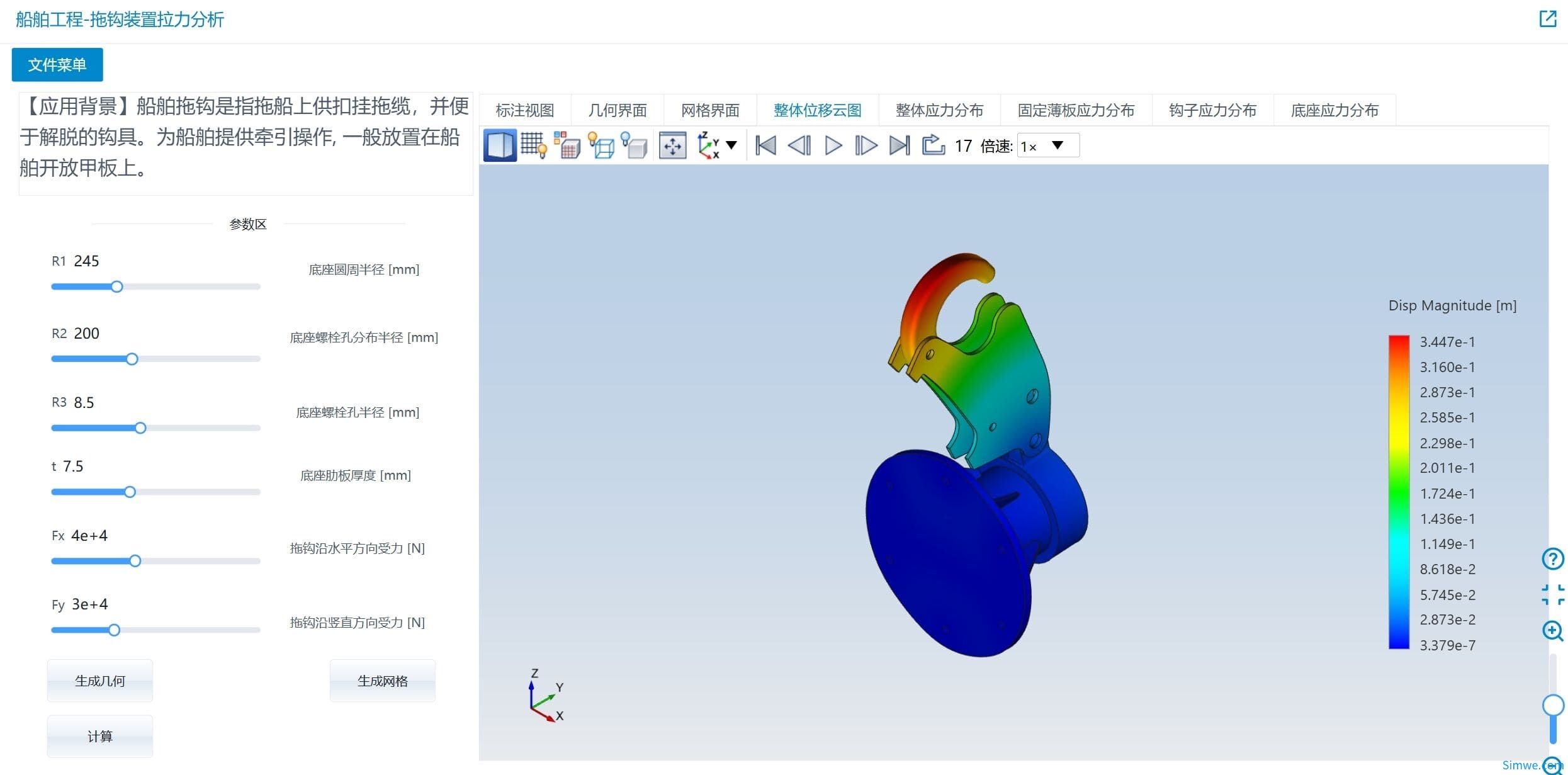1568x775 pixels.
Task: Open the 文件菜单 menu
Action: point(57,65)
